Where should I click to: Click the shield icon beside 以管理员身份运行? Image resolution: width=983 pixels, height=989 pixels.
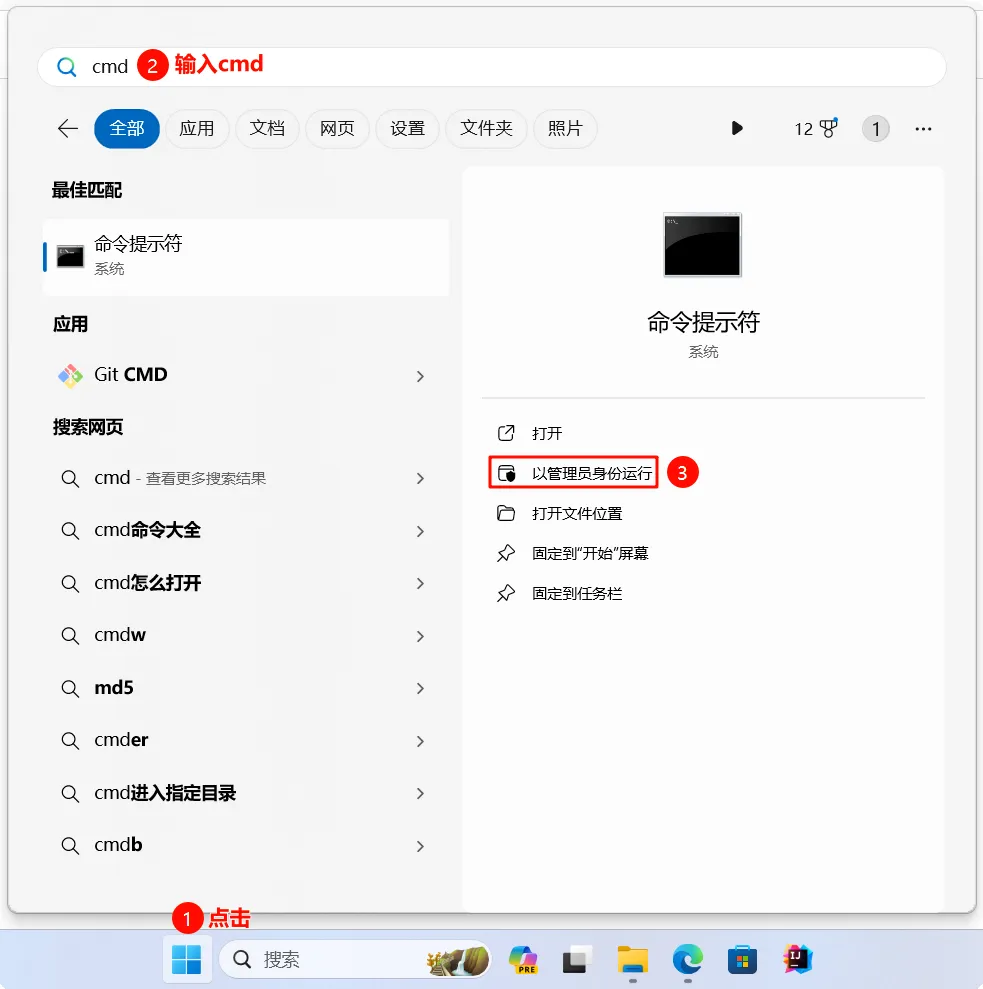pos(506,473)
